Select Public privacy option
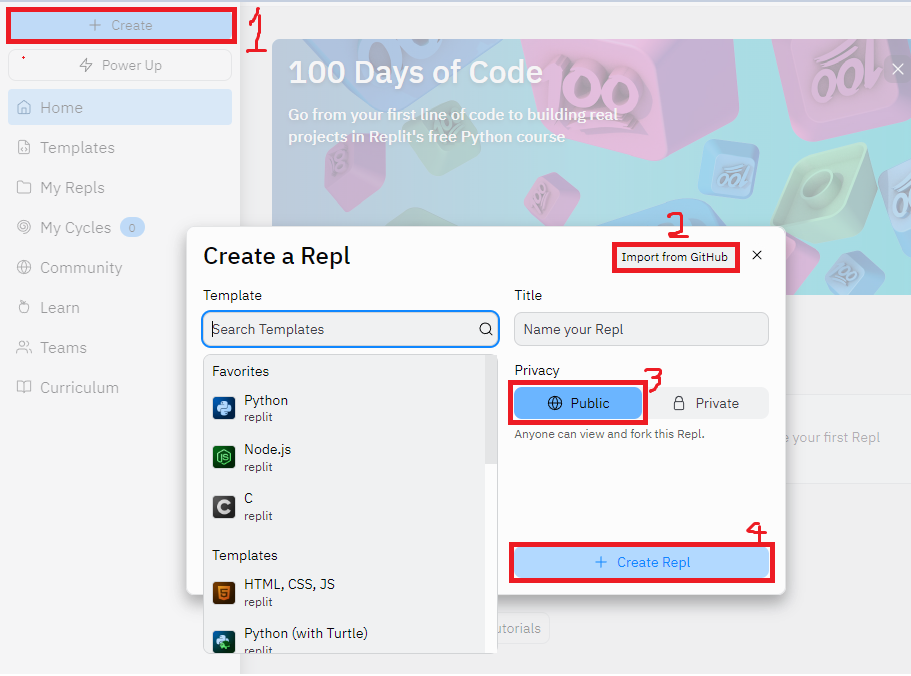Viewport: 911px width, 676px height. tap(578, 403)
